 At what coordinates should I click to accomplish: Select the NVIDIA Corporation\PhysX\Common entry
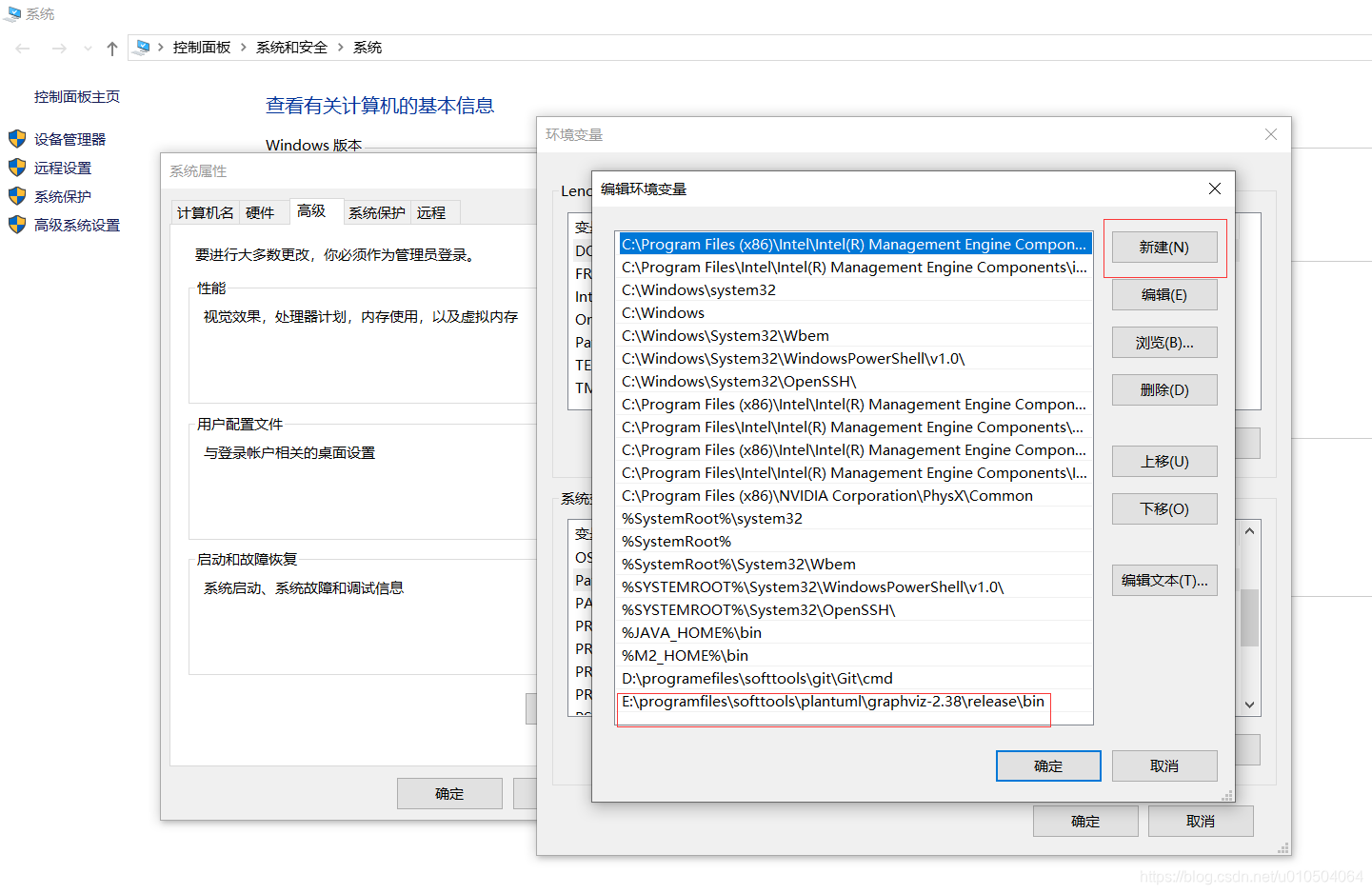854,495
